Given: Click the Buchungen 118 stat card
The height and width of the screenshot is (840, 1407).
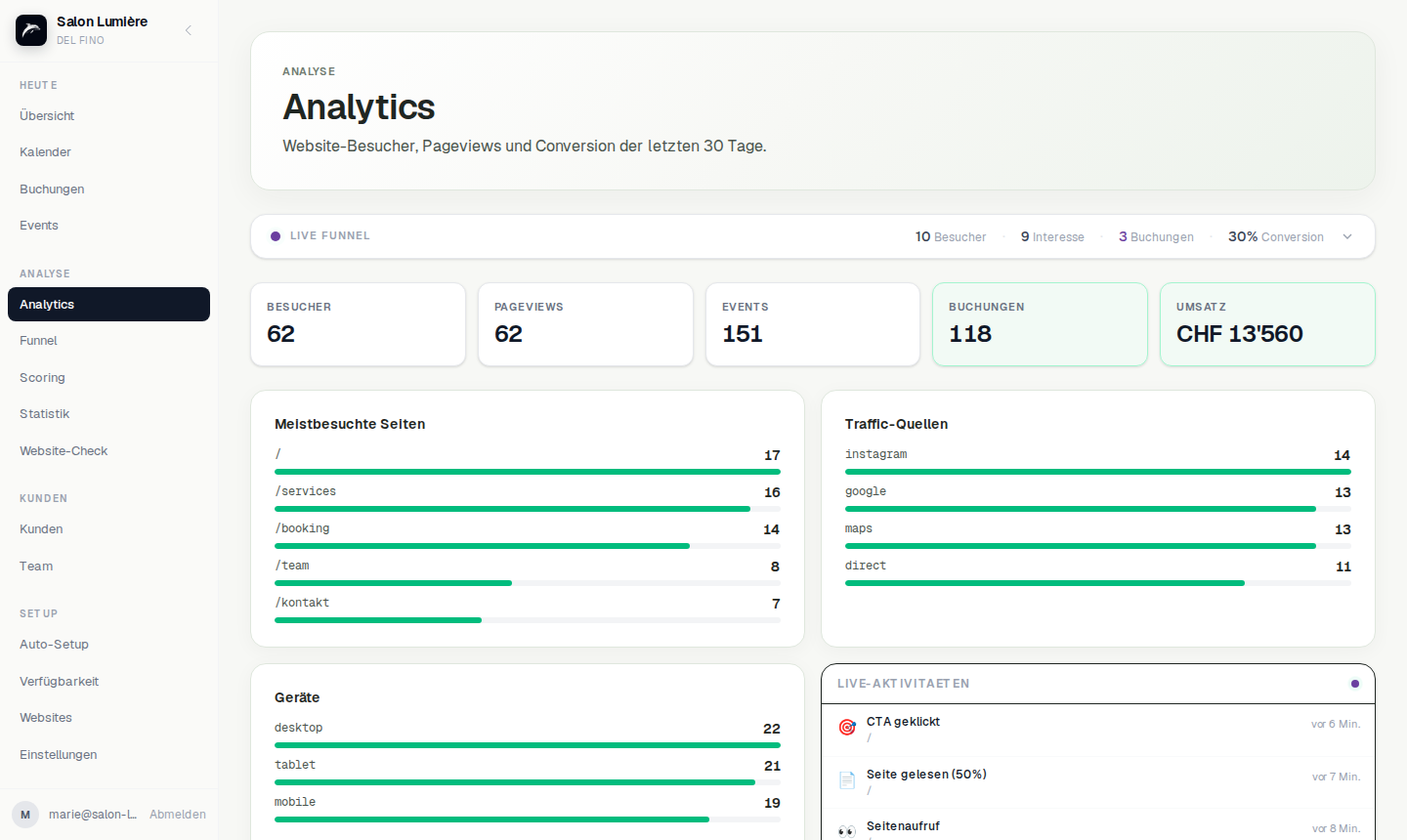Looking at the screenshot, I should tap(1040, 324).
